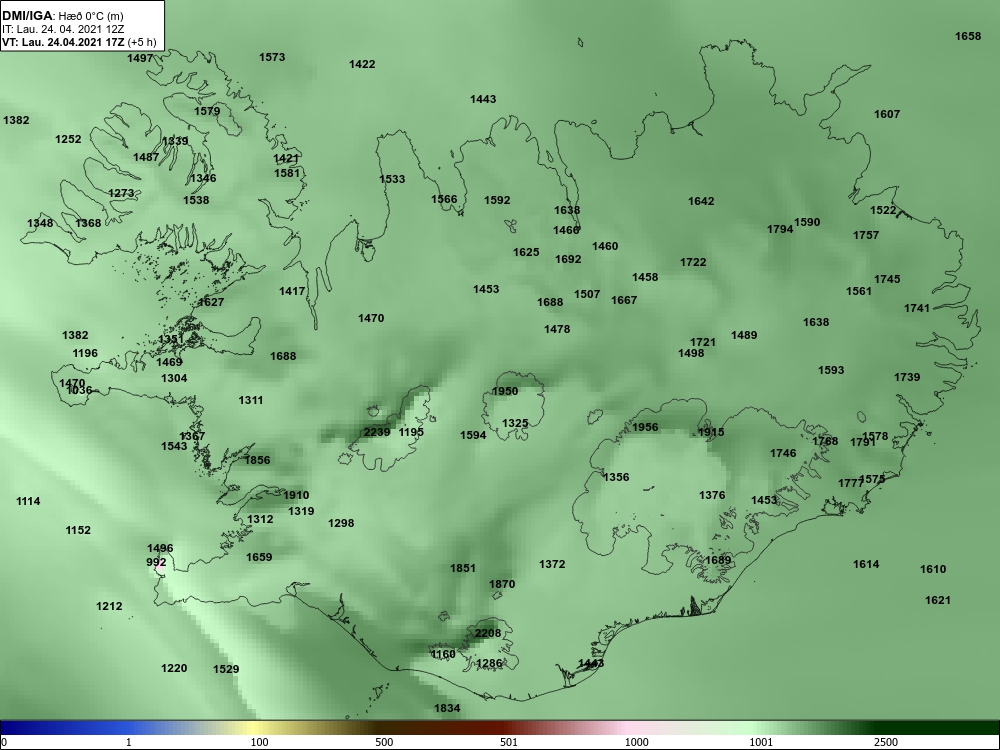Select the 1356 value
This screenshot has width=1000, height=750.
pos(616,477)
